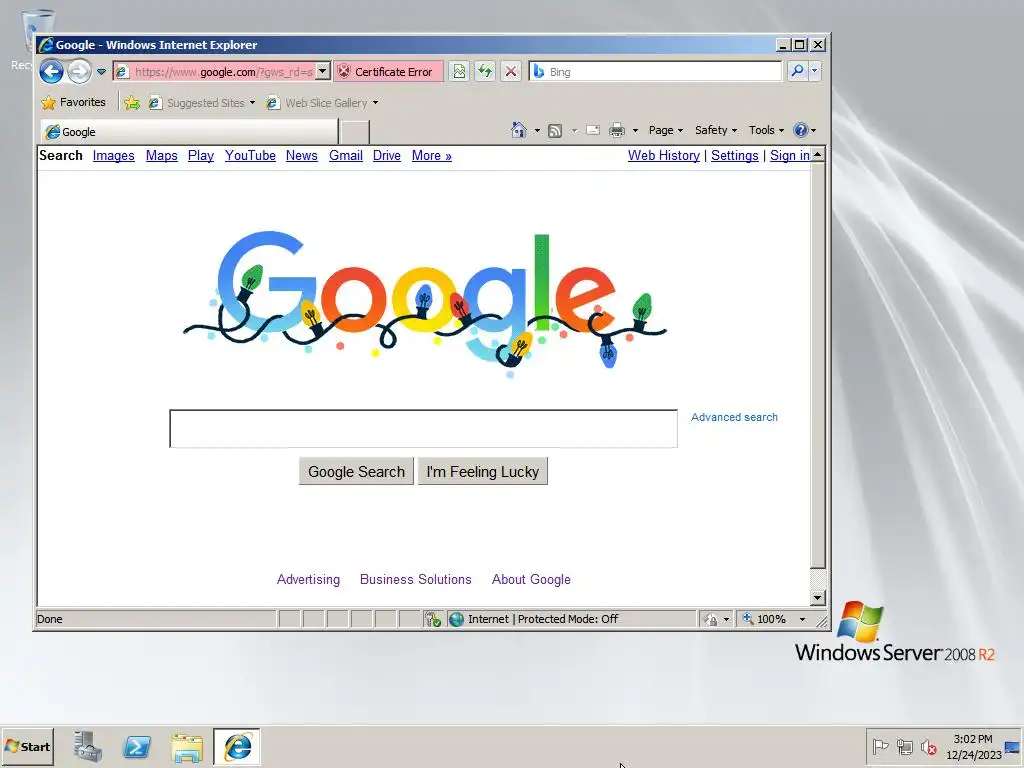The image size is (1024, 768).
Task: Click the Internet Explorer taskbar icon
Action: (236, 746)
